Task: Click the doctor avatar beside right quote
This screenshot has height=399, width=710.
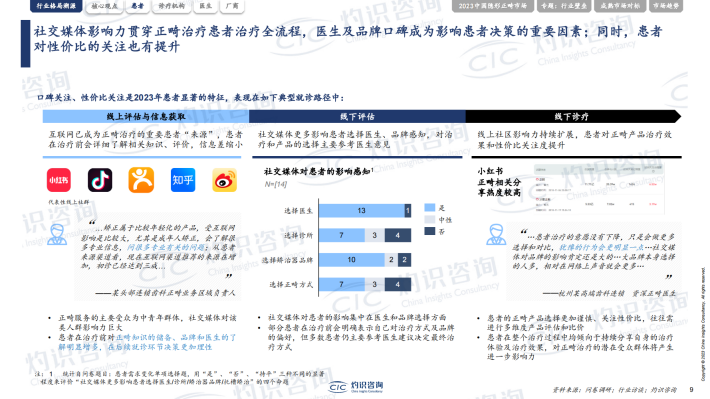Action: coord(496,235)
